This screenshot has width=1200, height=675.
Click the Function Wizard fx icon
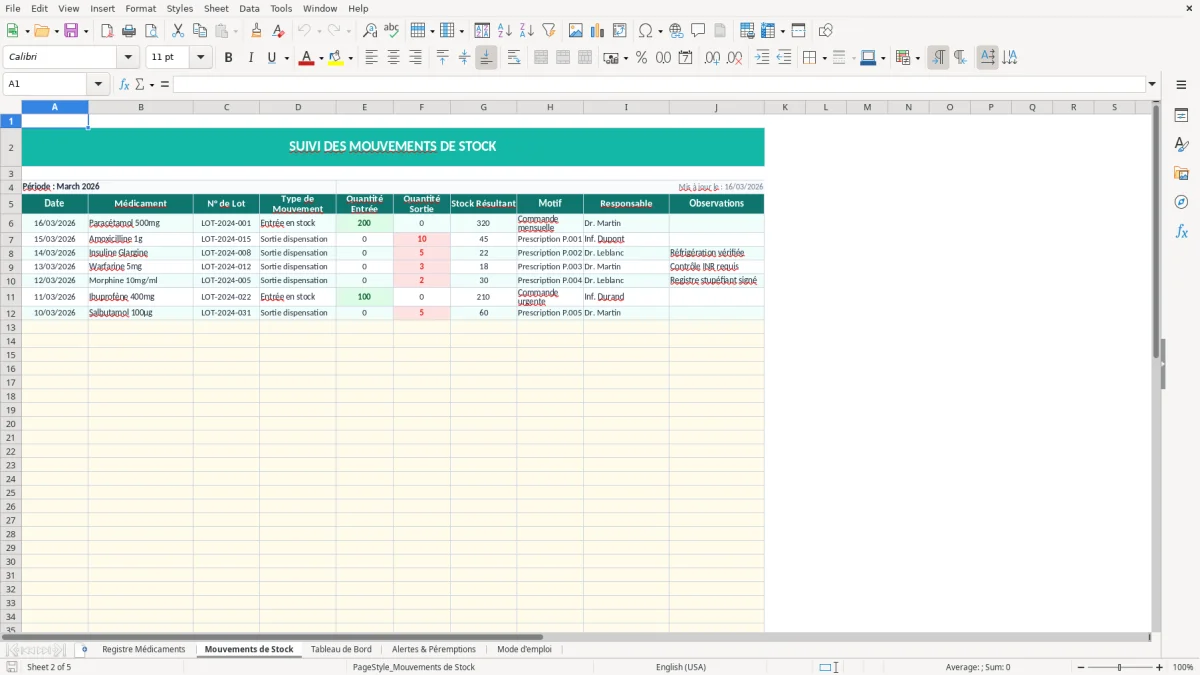(124, 84)
